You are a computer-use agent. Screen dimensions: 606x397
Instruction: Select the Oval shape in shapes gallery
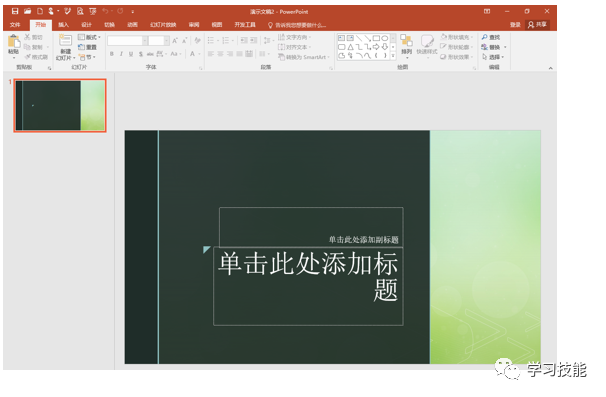(385, 38)
